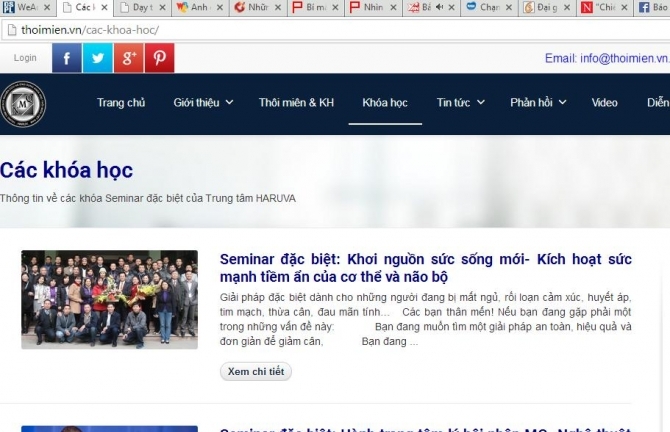
Task: Go to Trang chủ menu item
Action: [x=121, y=102]
